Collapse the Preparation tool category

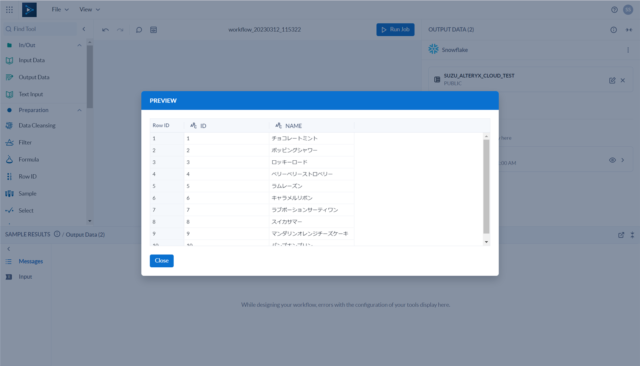click(x=79, y=110)
